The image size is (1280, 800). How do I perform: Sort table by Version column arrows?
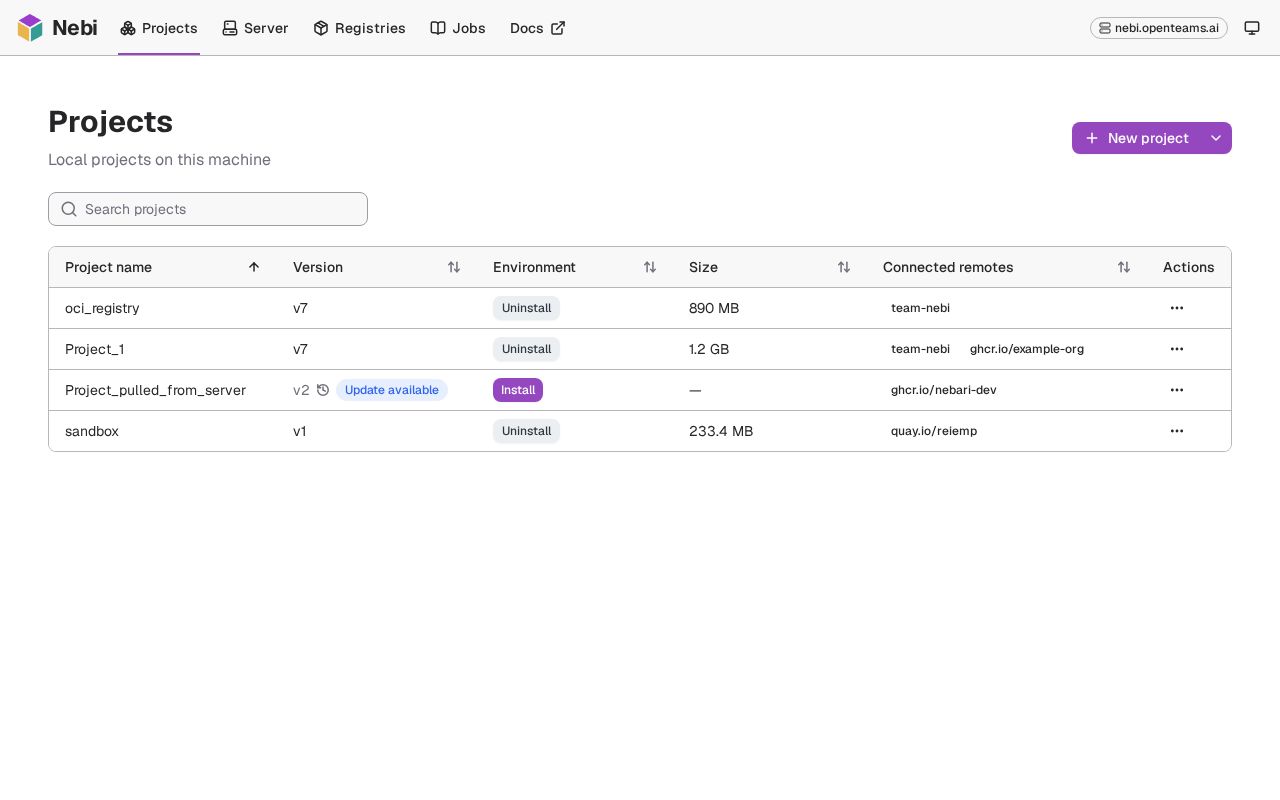coord(454,267)
